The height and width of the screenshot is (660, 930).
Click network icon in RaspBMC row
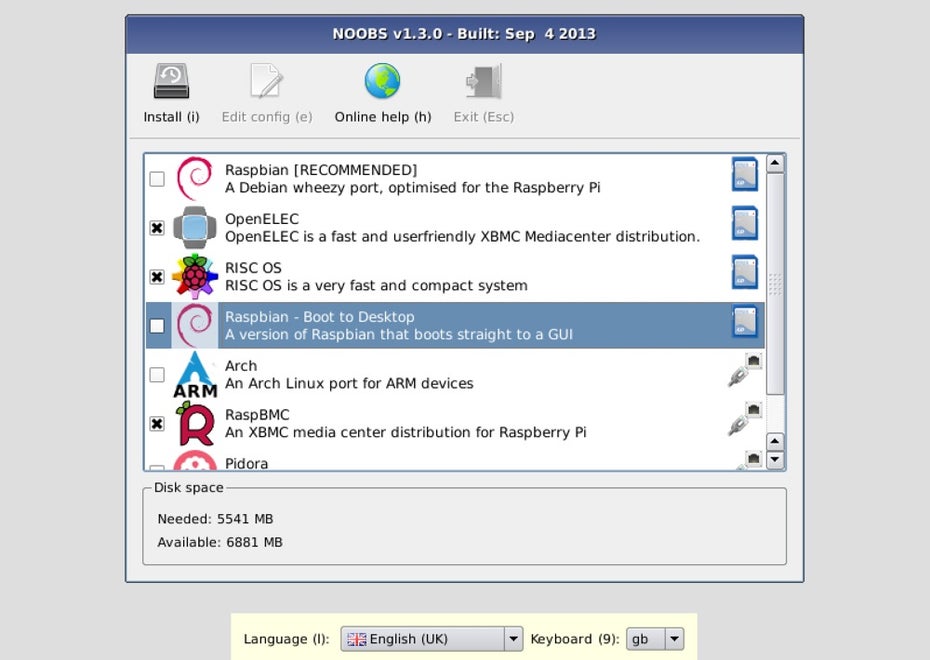pos(745,419)
